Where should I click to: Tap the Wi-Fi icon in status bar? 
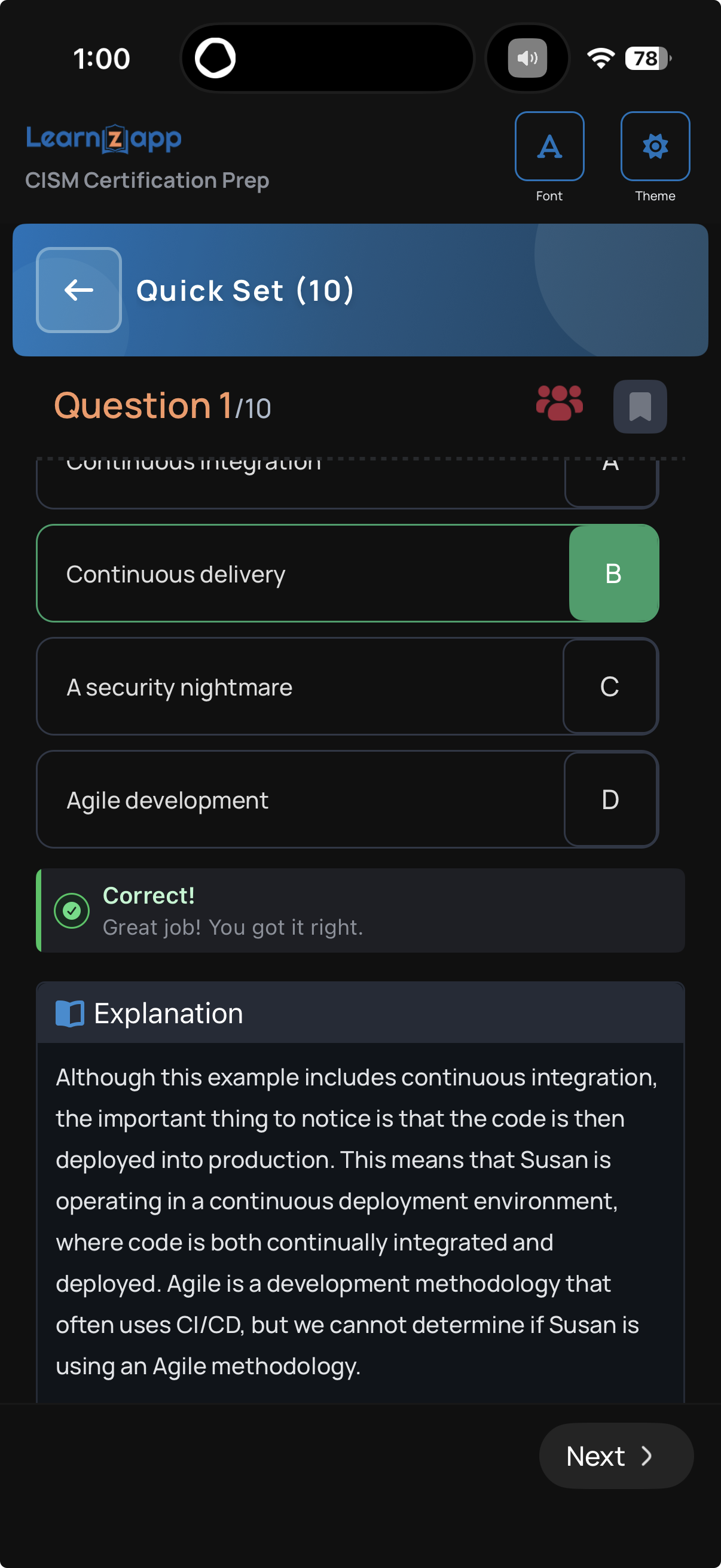[601, 59]
